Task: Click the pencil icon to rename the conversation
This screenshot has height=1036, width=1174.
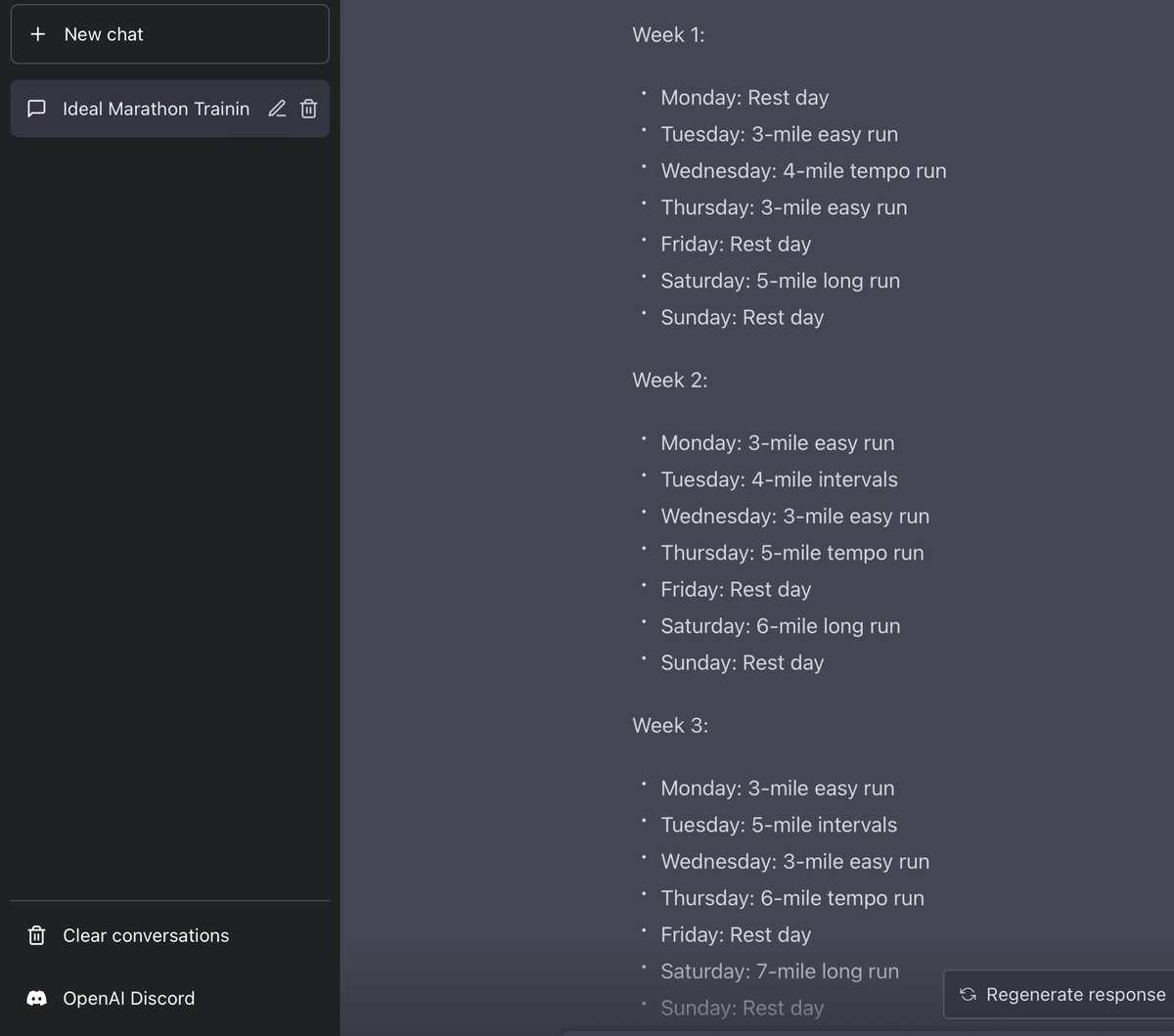Action: tap(277, 109)
